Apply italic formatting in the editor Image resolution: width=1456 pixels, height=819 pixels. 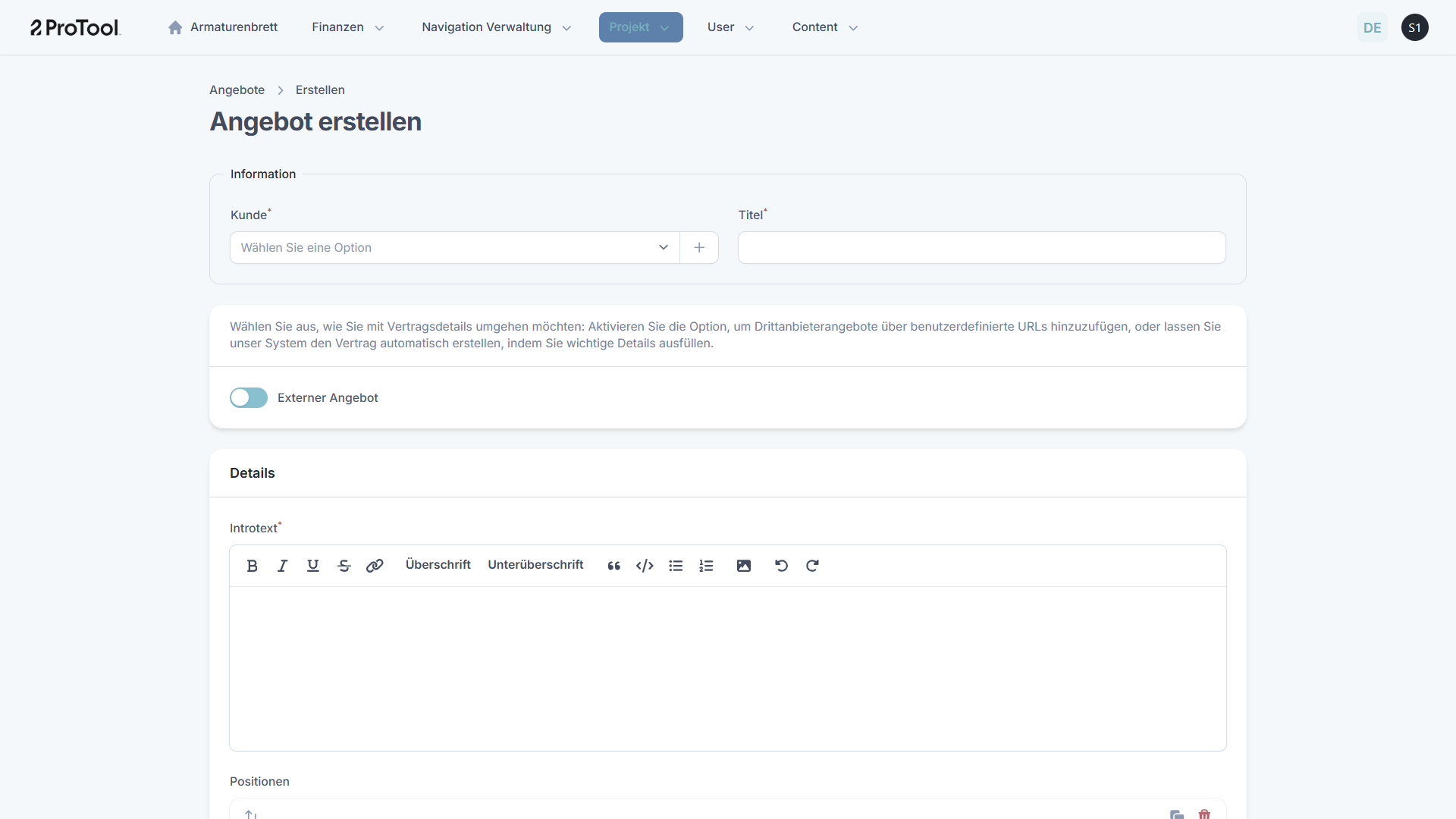coord(282,566)
